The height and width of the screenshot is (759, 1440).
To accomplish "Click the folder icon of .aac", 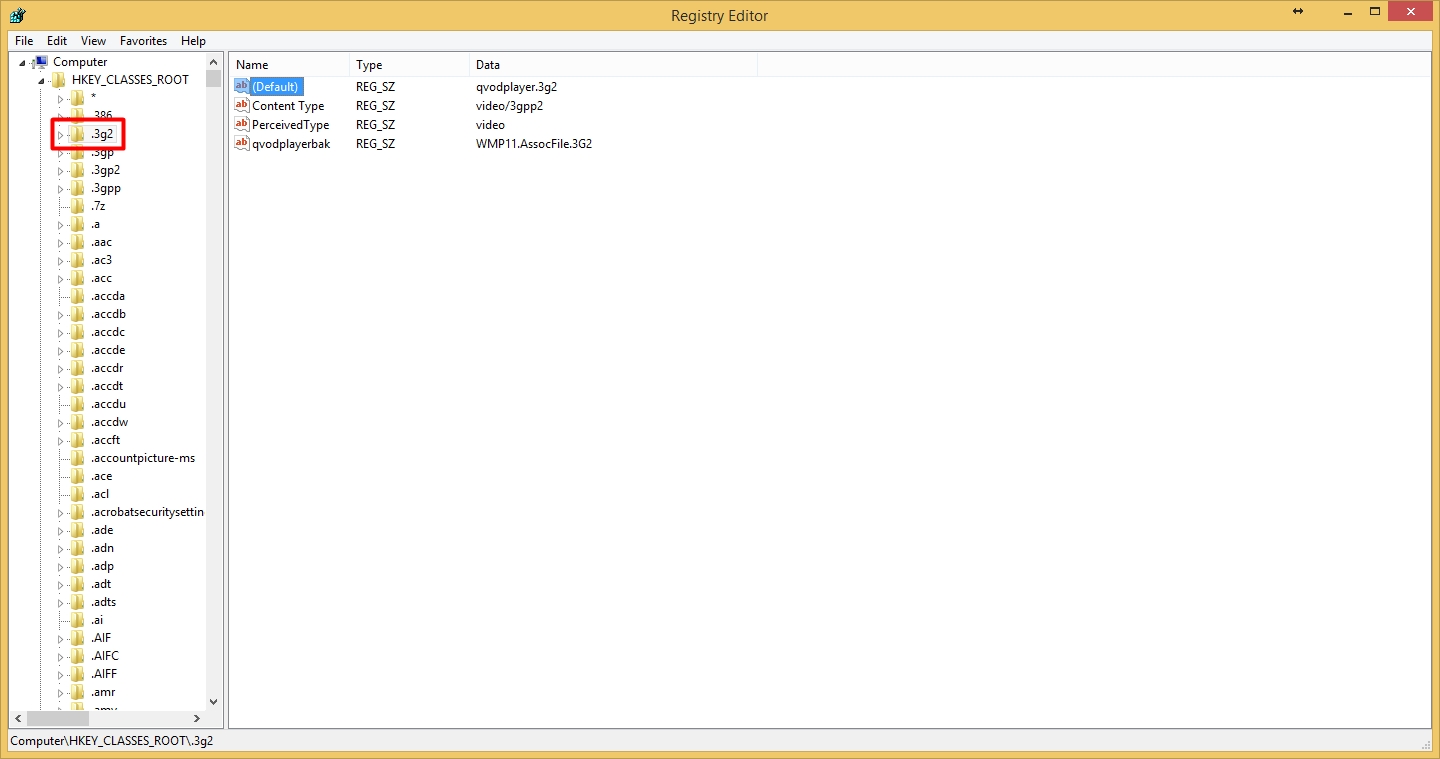I will 78,242.
